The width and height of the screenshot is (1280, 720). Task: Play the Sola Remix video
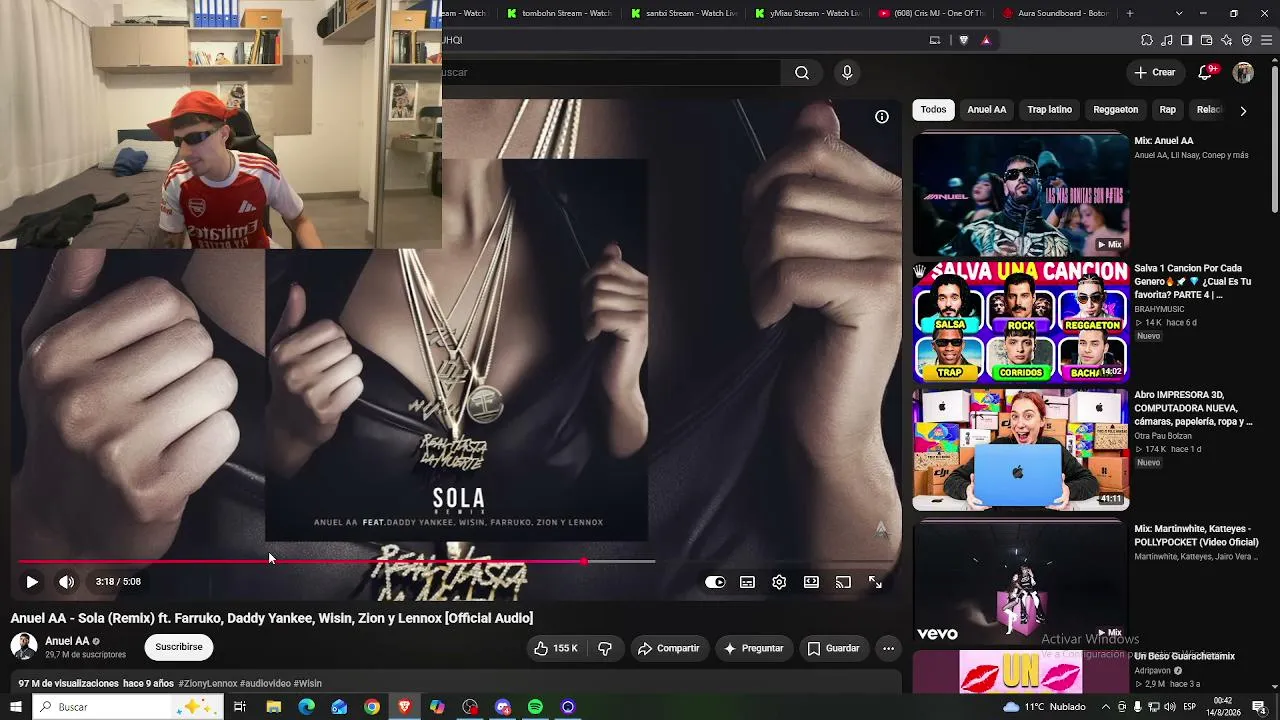[x=32, y=582]
